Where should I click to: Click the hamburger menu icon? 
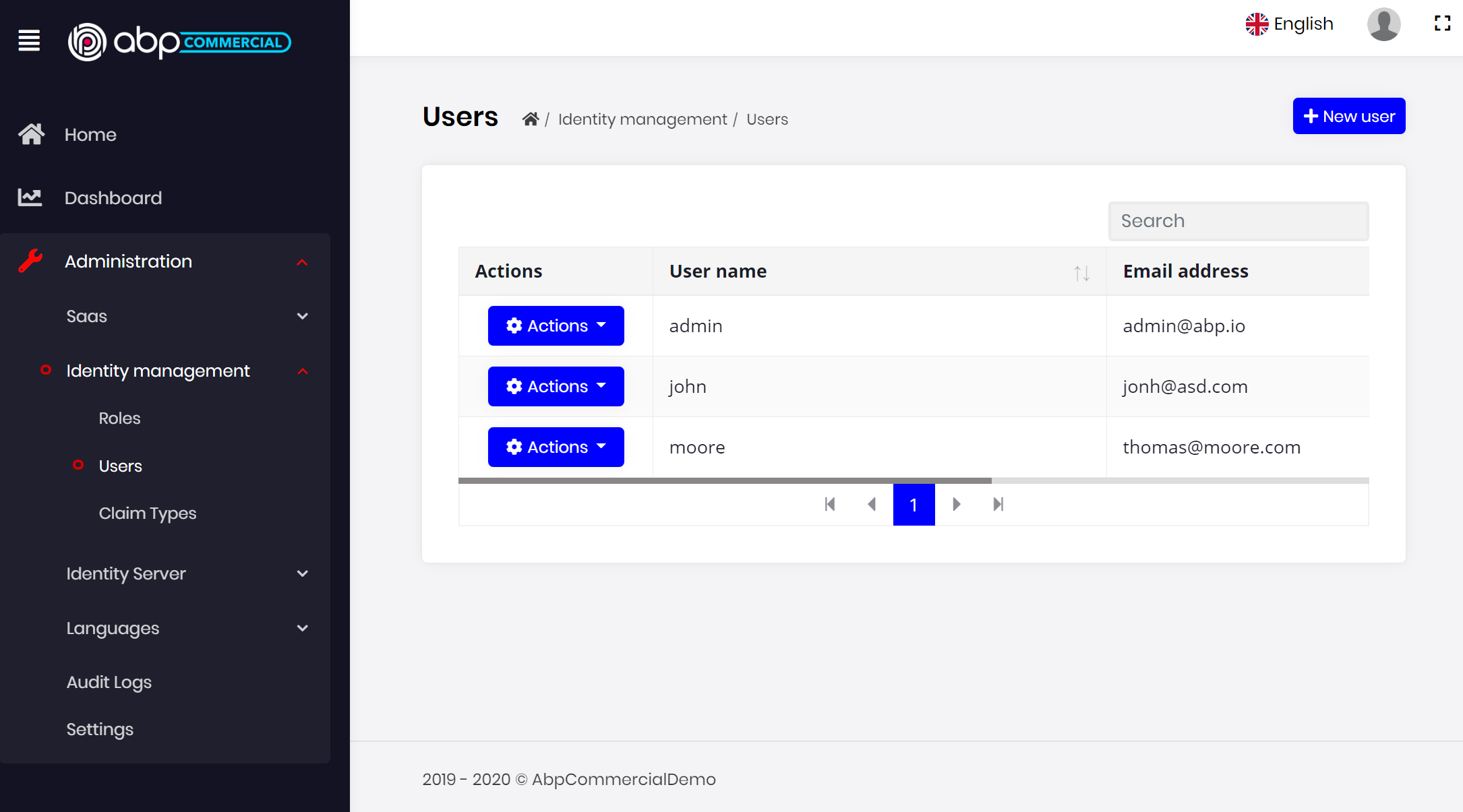point(29,41)
